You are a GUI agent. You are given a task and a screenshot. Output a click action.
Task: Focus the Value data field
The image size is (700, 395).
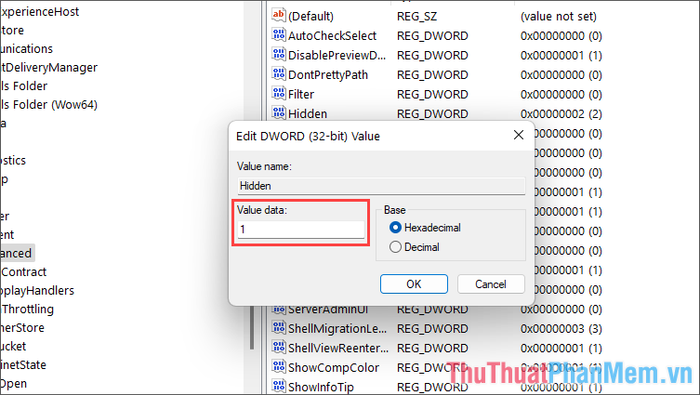[x=301, y=229]
